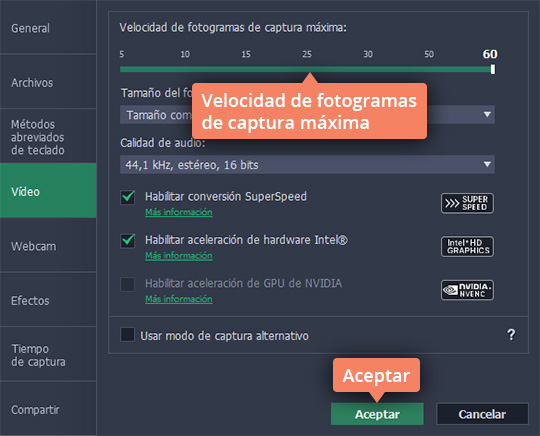This screenshot has width=540, height=436.
Task: Select the Efectos tab
Action: click(x=48, y=301)
